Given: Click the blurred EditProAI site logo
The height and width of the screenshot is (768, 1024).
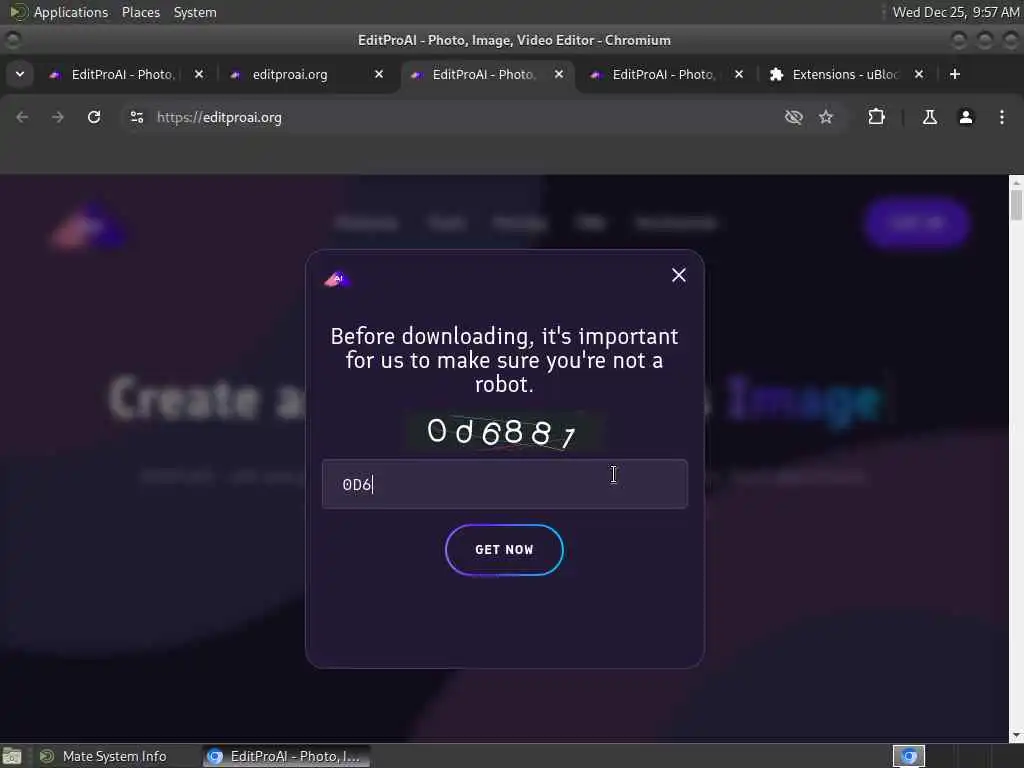Looking at the screenshot, I should (89, 225).
